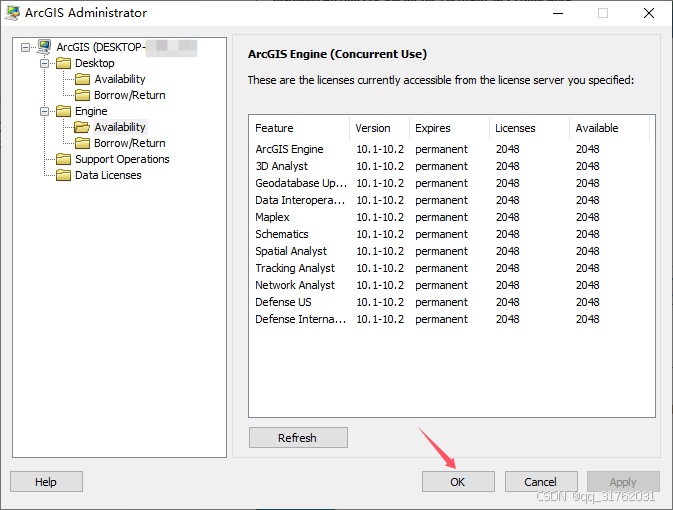Screen dimensions: 673x510
Task: Click the Version column header
Action: point(379,128)
